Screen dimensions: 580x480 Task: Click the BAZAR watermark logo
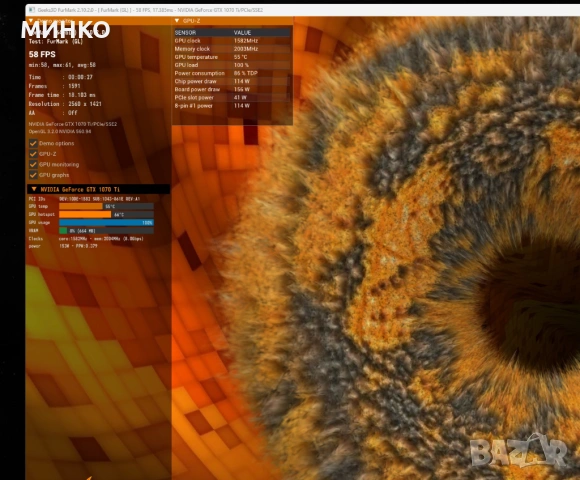pyautogui.click(x=518, y=450)
